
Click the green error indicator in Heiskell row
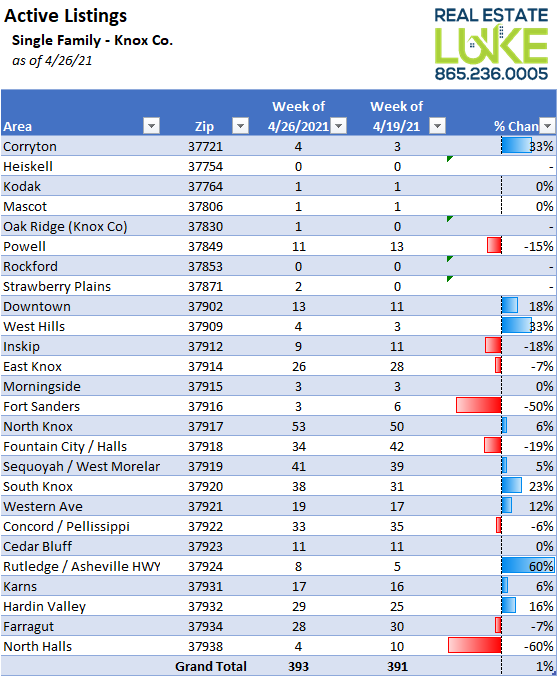click(x=450, y=159)
